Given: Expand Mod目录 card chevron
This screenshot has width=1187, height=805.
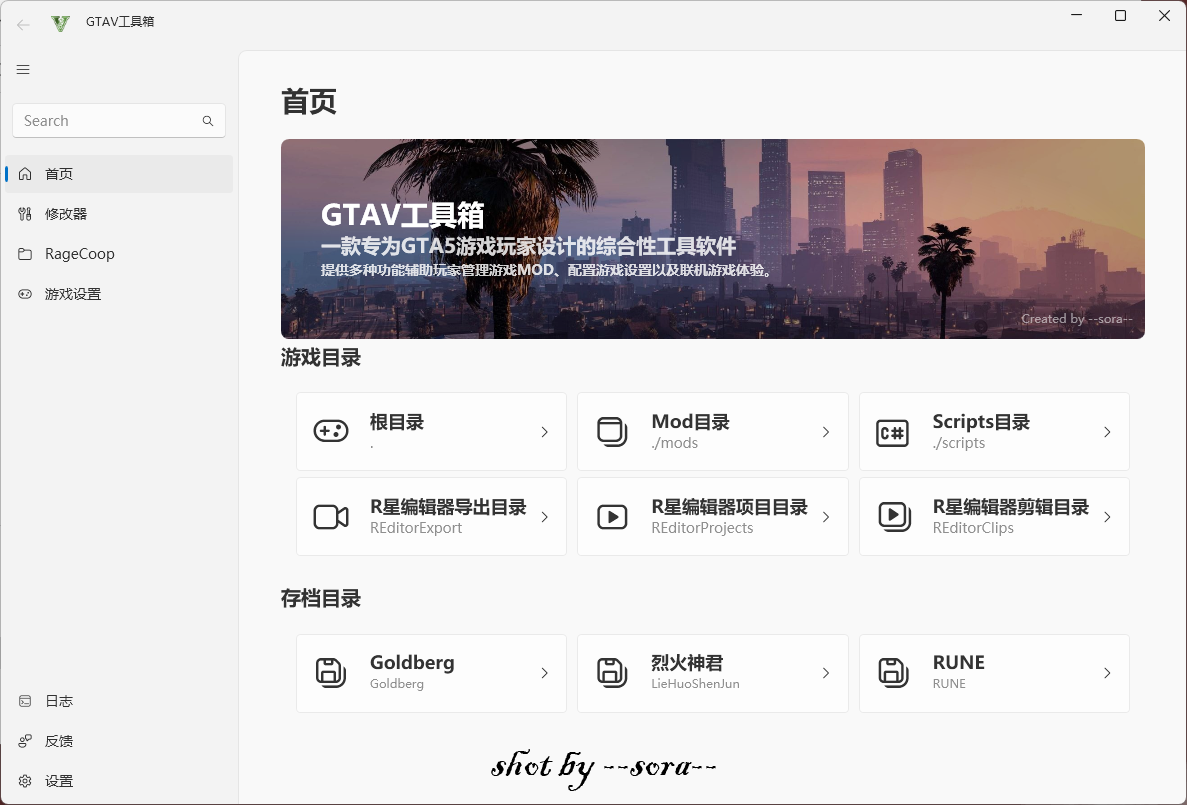Looking at the screenshot, I should 826,432.
